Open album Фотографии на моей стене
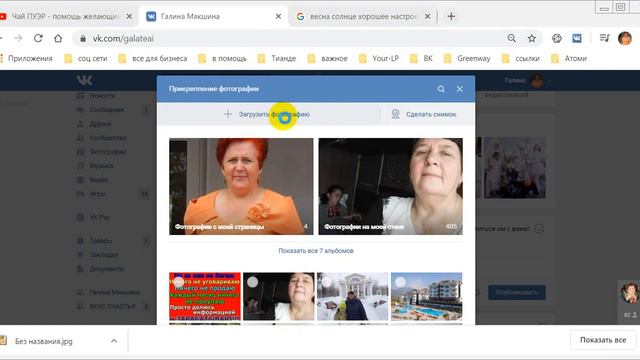640x360 pixels. pyautogui.click(x=391, y=187)
